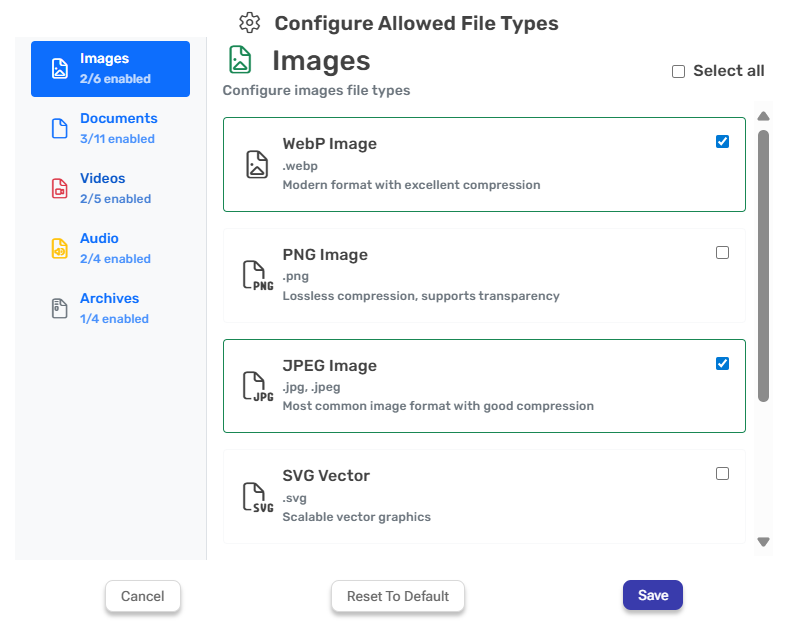Click the JPG file type icon

tap(258, 386)
